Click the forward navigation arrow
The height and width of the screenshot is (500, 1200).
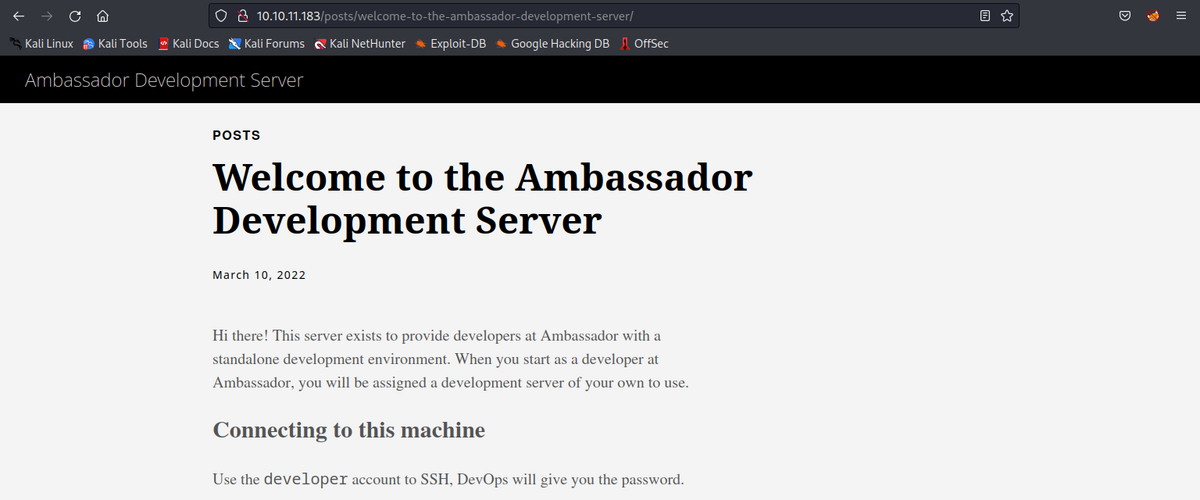click(46, 16)
